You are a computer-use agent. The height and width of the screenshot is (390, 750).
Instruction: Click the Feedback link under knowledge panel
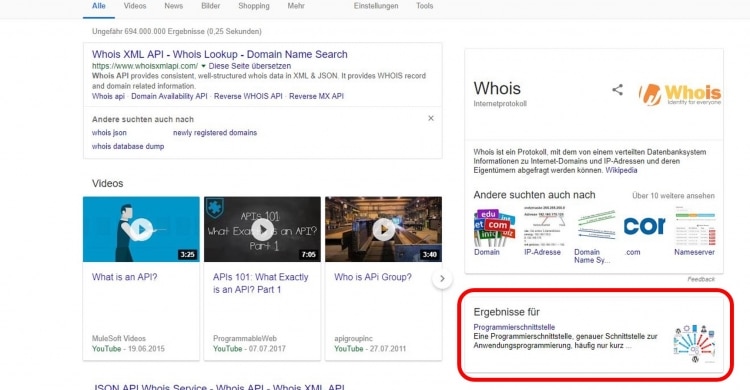701,279
